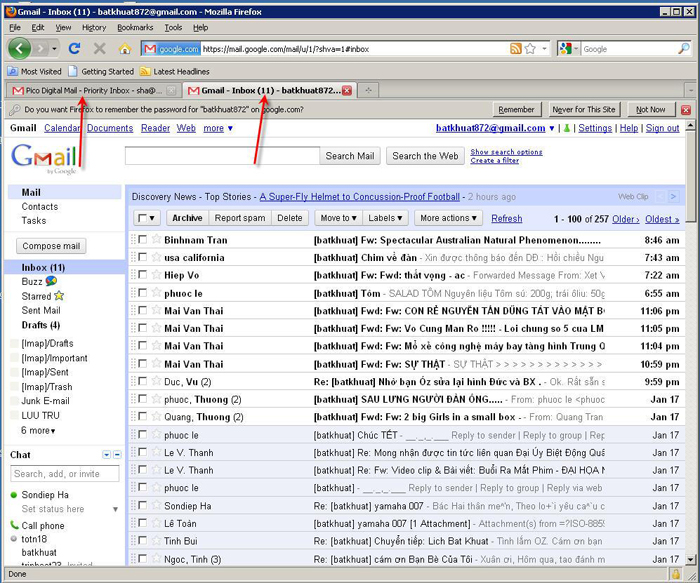The width and height of the screenshot is (700, 583).
Task: Open Latest Headlines feed bookmark
Action: (x=175, y=71)
